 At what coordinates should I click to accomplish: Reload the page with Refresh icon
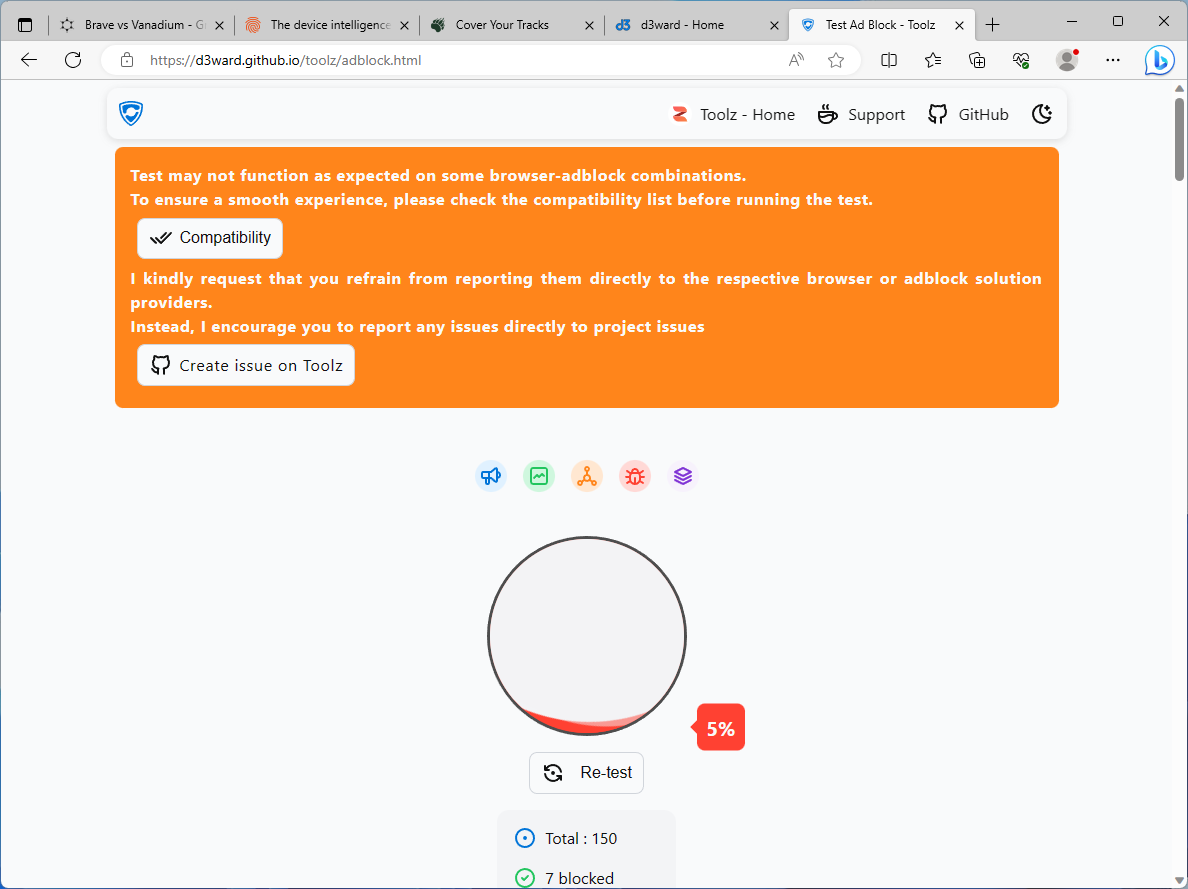click(73, 60)
